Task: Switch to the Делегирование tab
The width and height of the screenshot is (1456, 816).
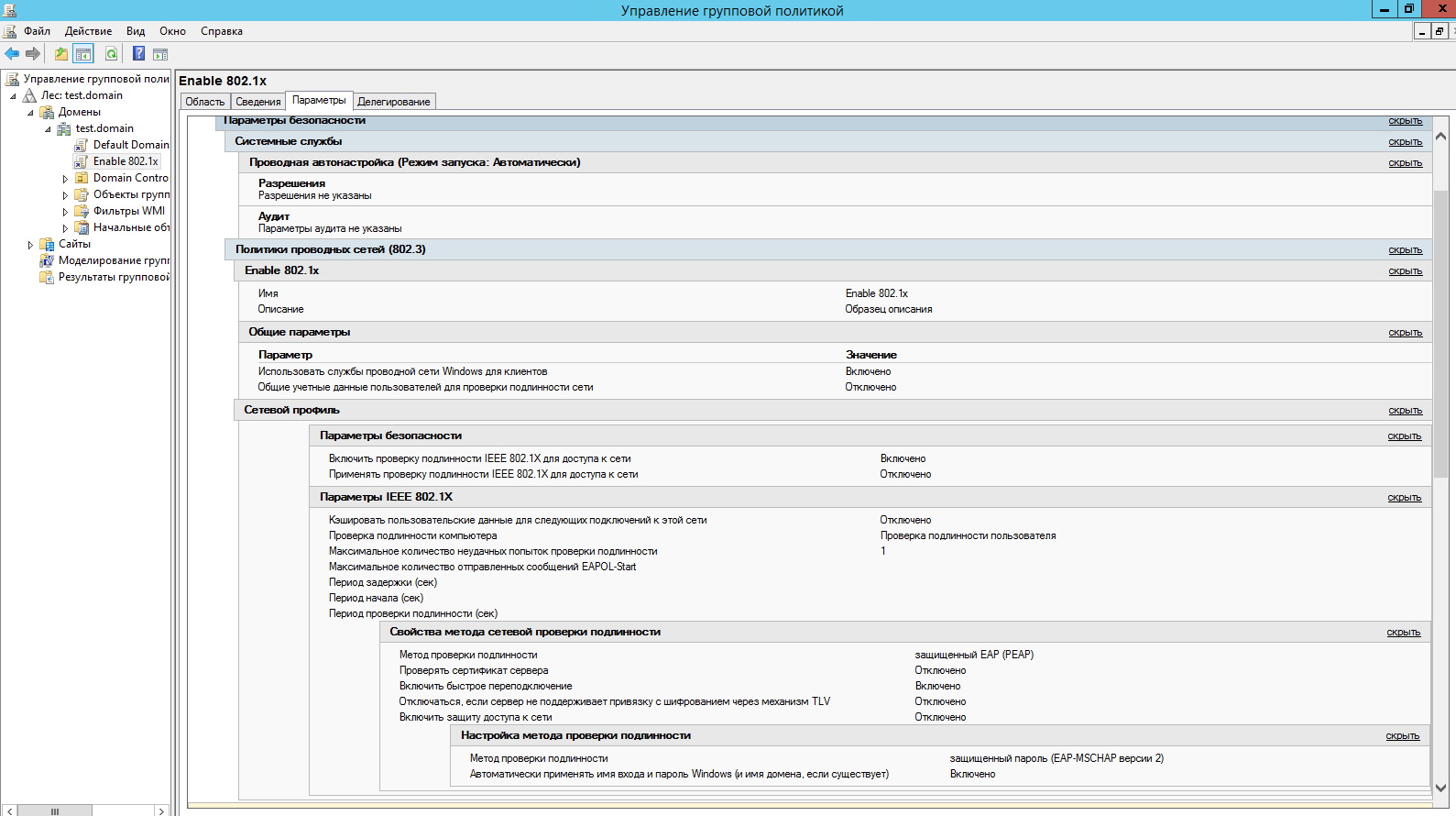Action: tap(393, 102)
